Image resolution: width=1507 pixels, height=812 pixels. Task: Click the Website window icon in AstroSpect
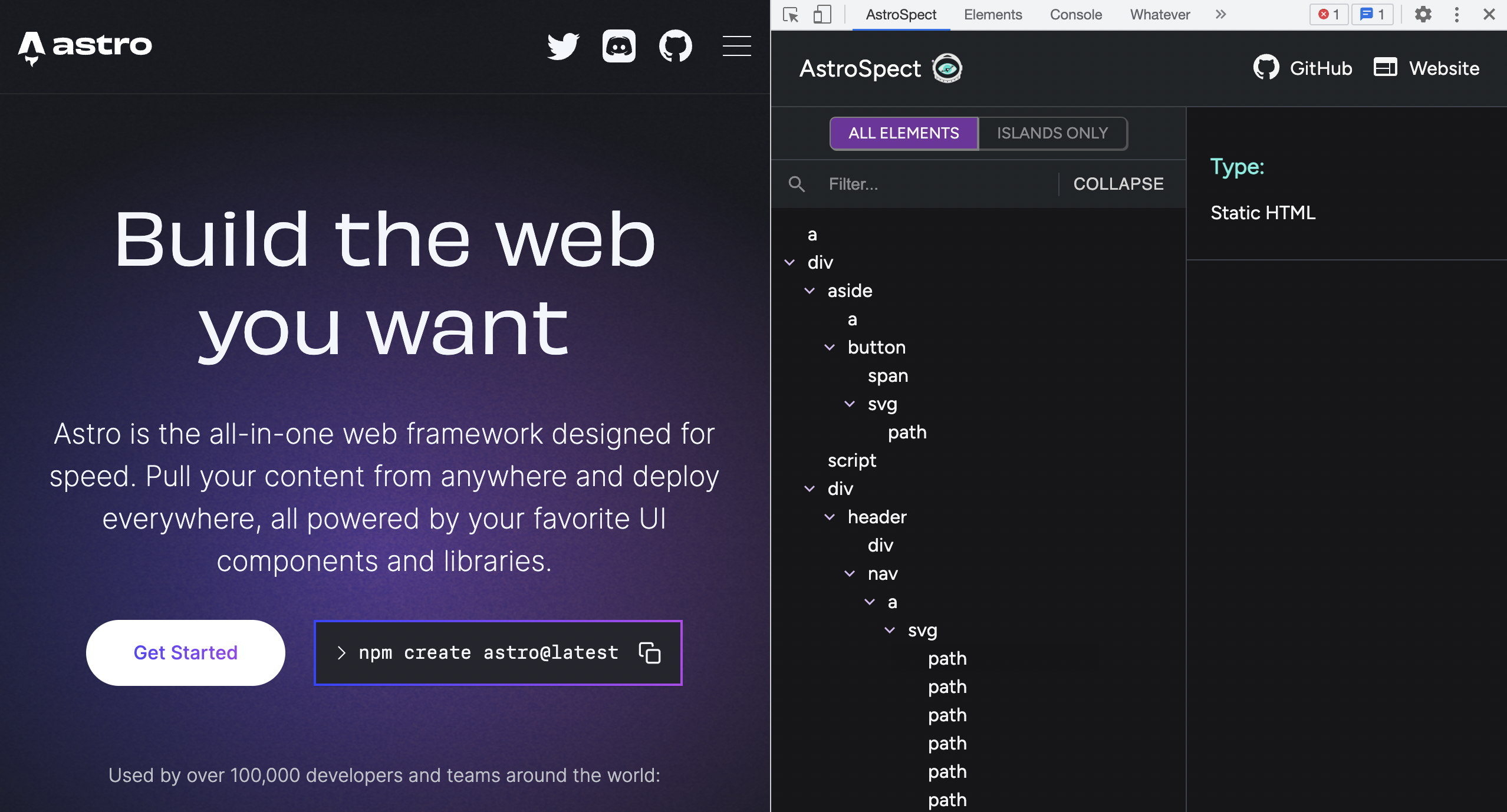pos(1386,67)
